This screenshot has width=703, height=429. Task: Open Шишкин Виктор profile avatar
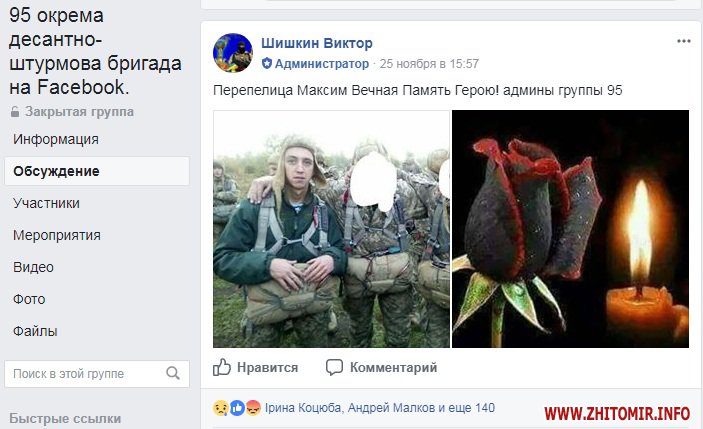[x=233, y=53]
